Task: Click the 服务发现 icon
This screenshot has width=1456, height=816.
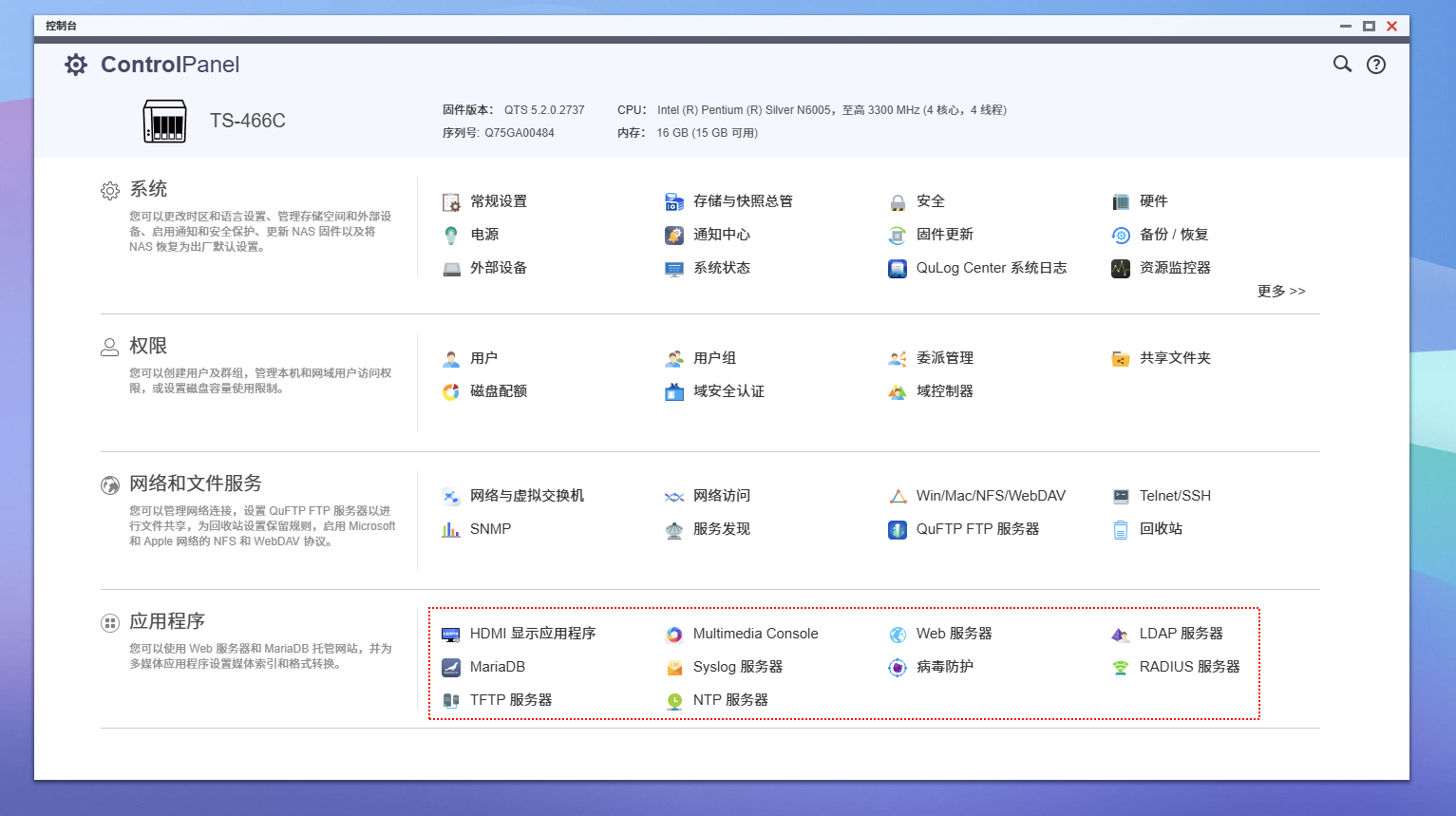Action: pyautogui.click(x=674, y=529)
